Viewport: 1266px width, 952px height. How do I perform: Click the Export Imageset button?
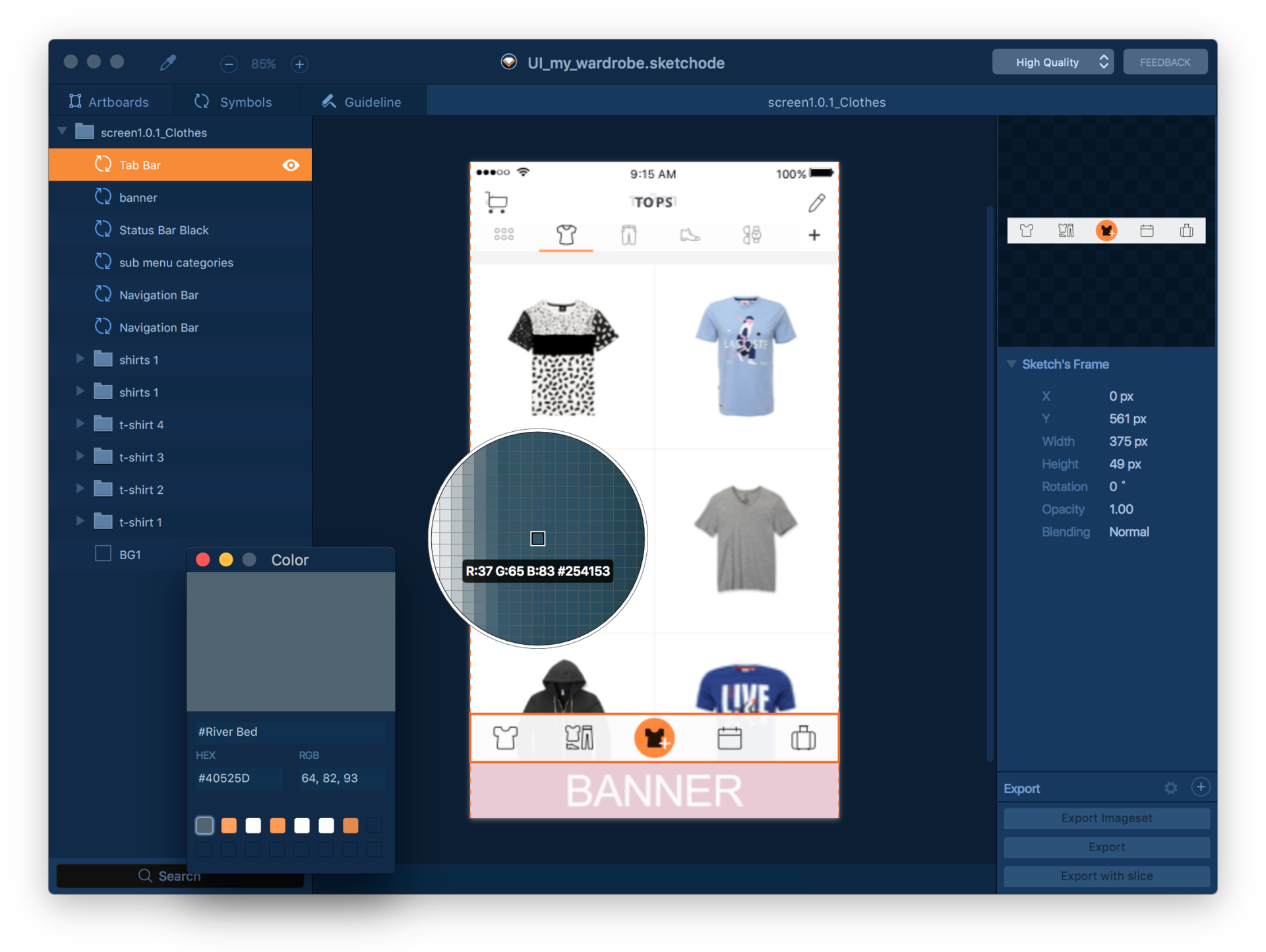point(1106,818)
